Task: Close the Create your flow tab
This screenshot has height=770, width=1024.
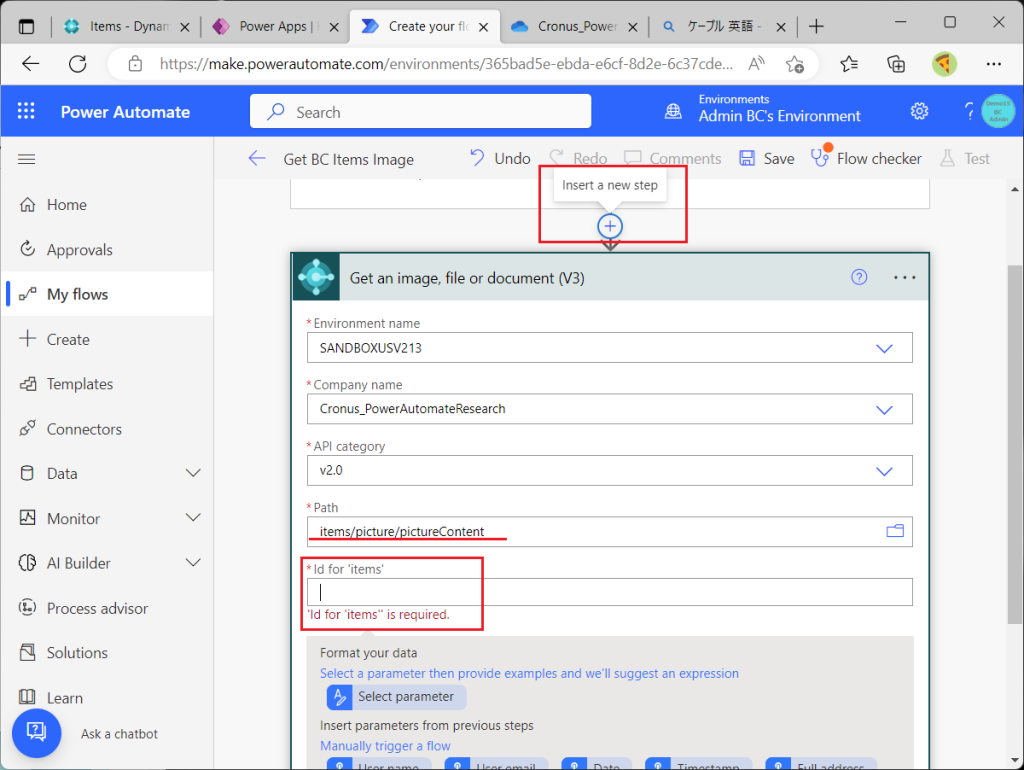Action: (x=483, y=27)
